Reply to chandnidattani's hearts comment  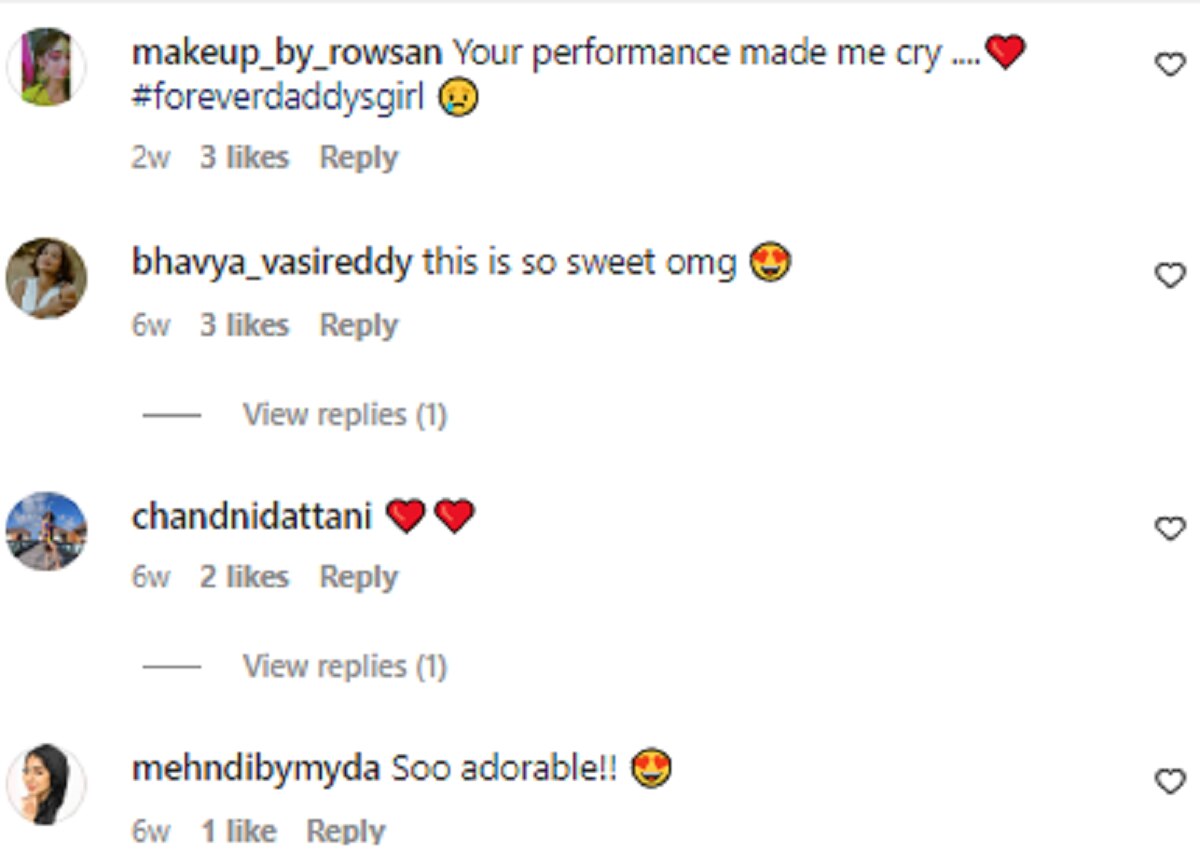[358, 577]
